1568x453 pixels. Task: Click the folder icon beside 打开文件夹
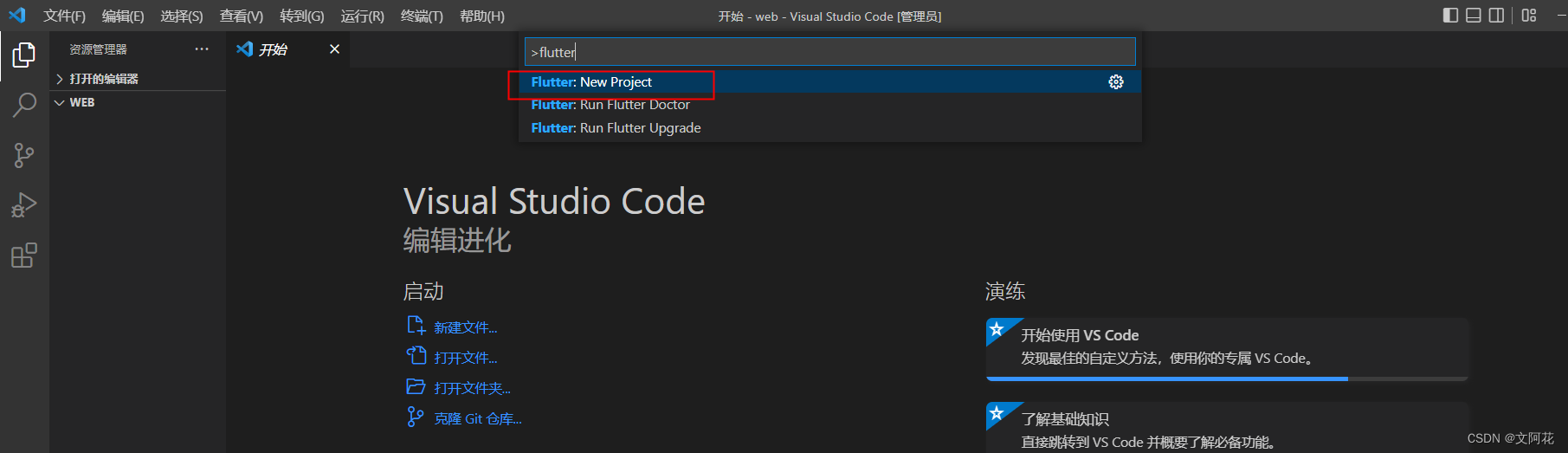click(416, 386)
